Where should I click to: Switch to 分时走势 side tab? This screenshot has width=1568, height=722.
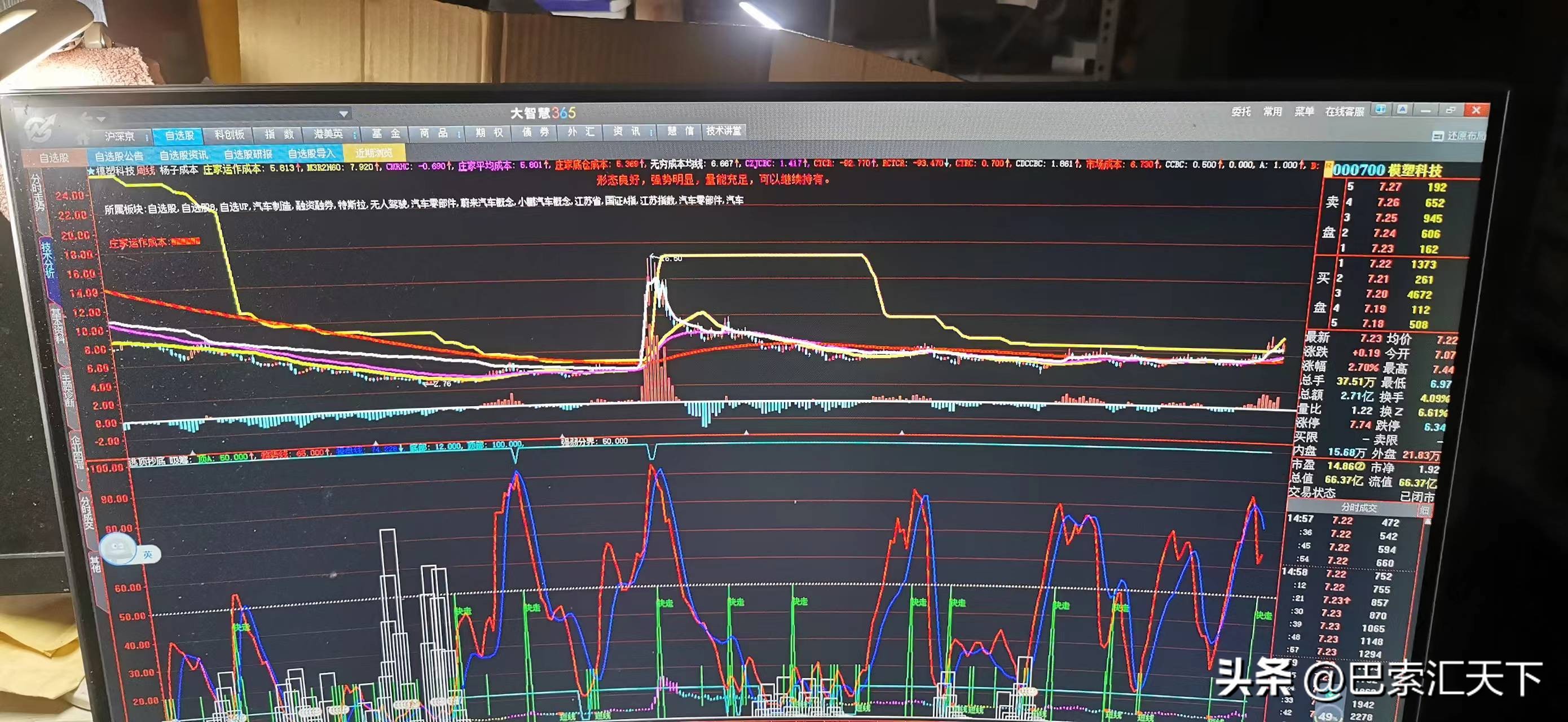coord(38,191)
